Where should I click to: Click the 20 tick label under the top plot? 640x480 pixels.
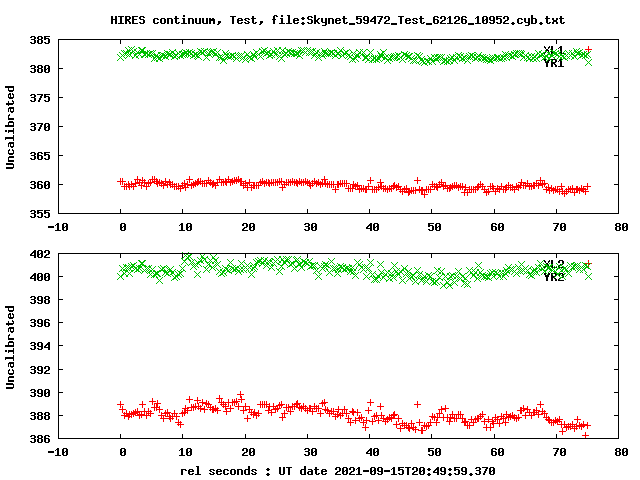248,227
